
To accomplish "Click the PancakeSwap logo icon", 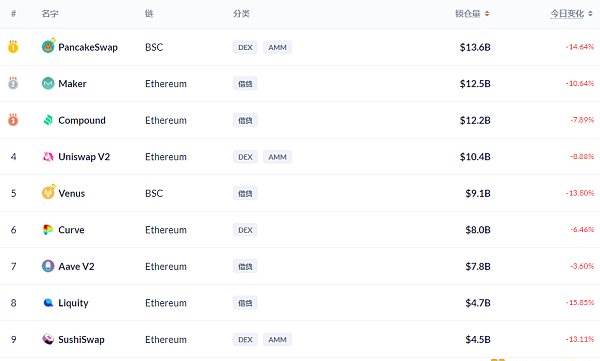I will point(48,46).
